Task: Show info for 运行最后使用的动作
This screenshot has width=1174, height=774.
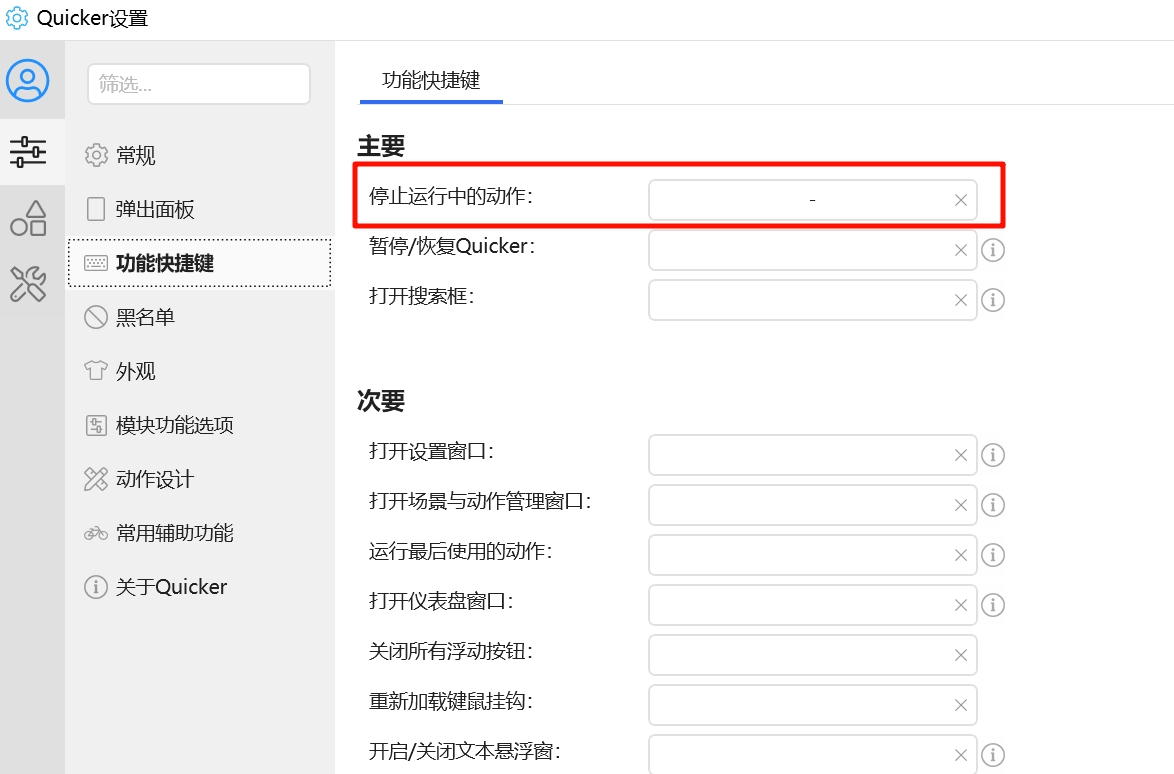Action: click(x=993, y=555)
